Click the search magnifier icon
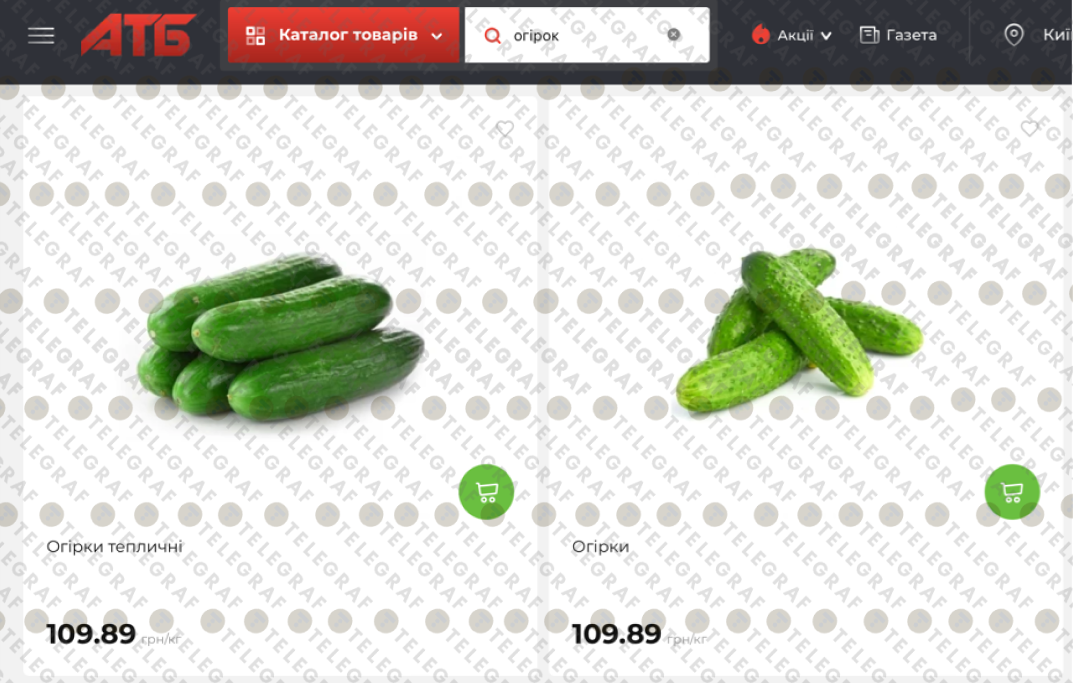1073x683 pixels. tap(492, 35)
